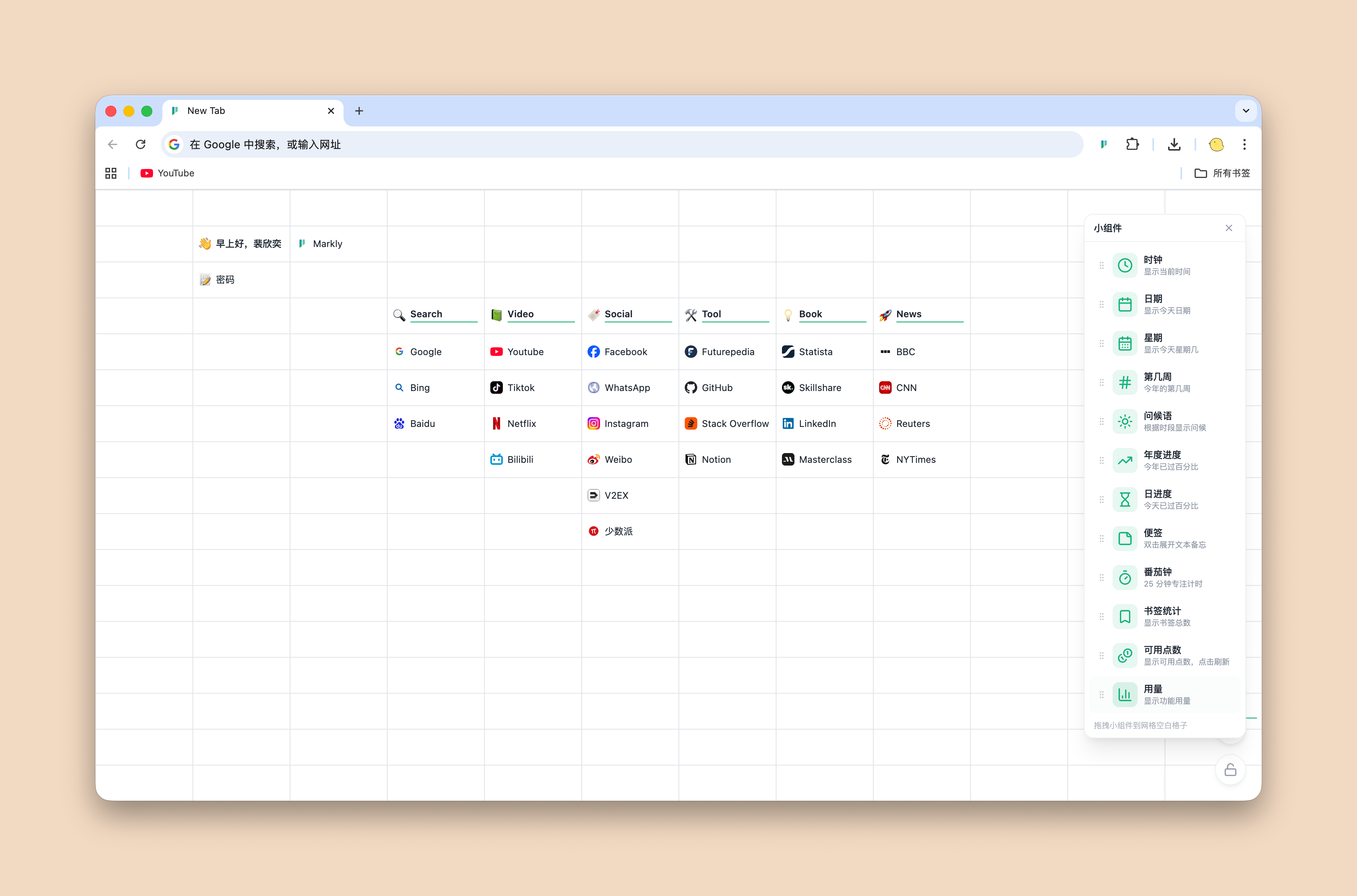Toggle the grid lock button
This screenshot has height=896, width=1357.
tap(1230, 770)
